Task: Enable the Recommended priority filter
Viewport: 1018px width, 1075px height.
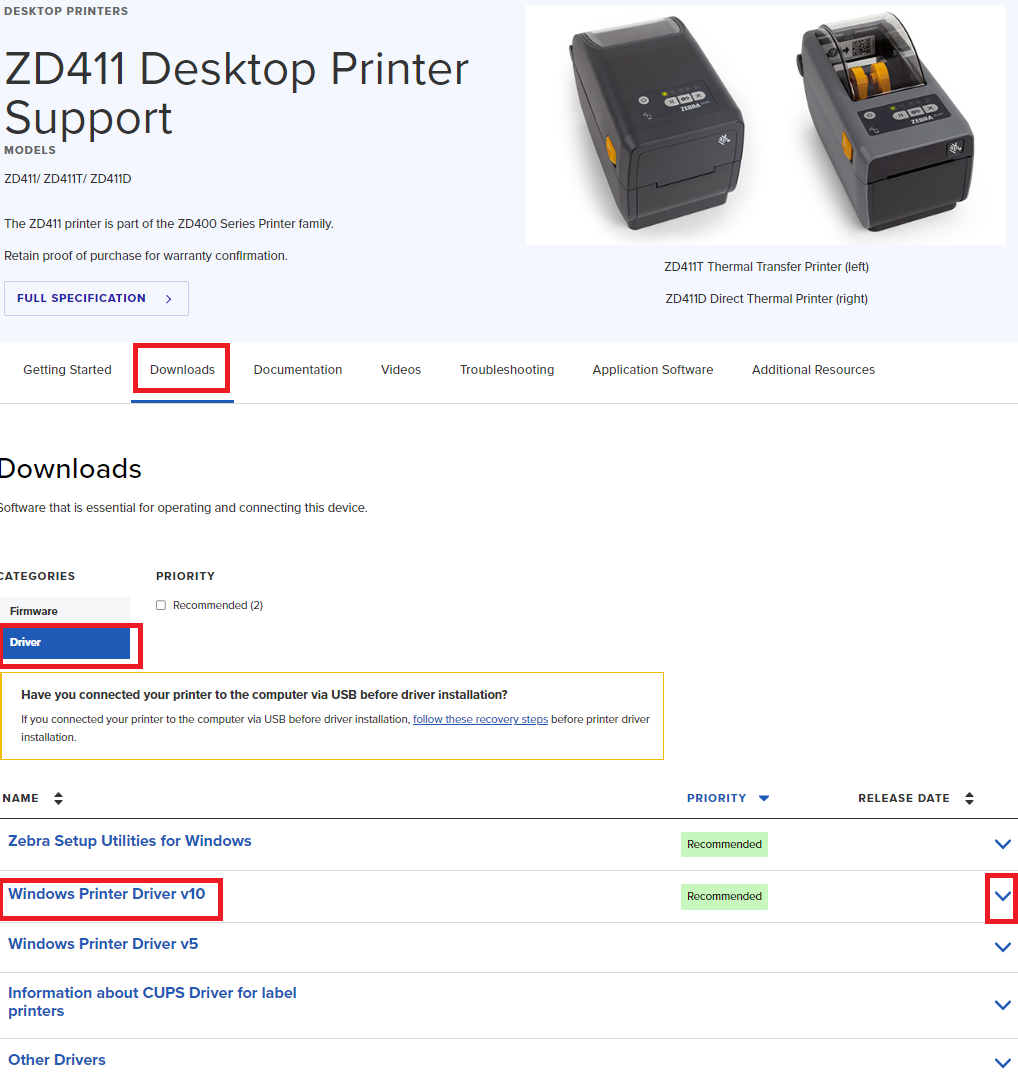Action: [160, 605]
